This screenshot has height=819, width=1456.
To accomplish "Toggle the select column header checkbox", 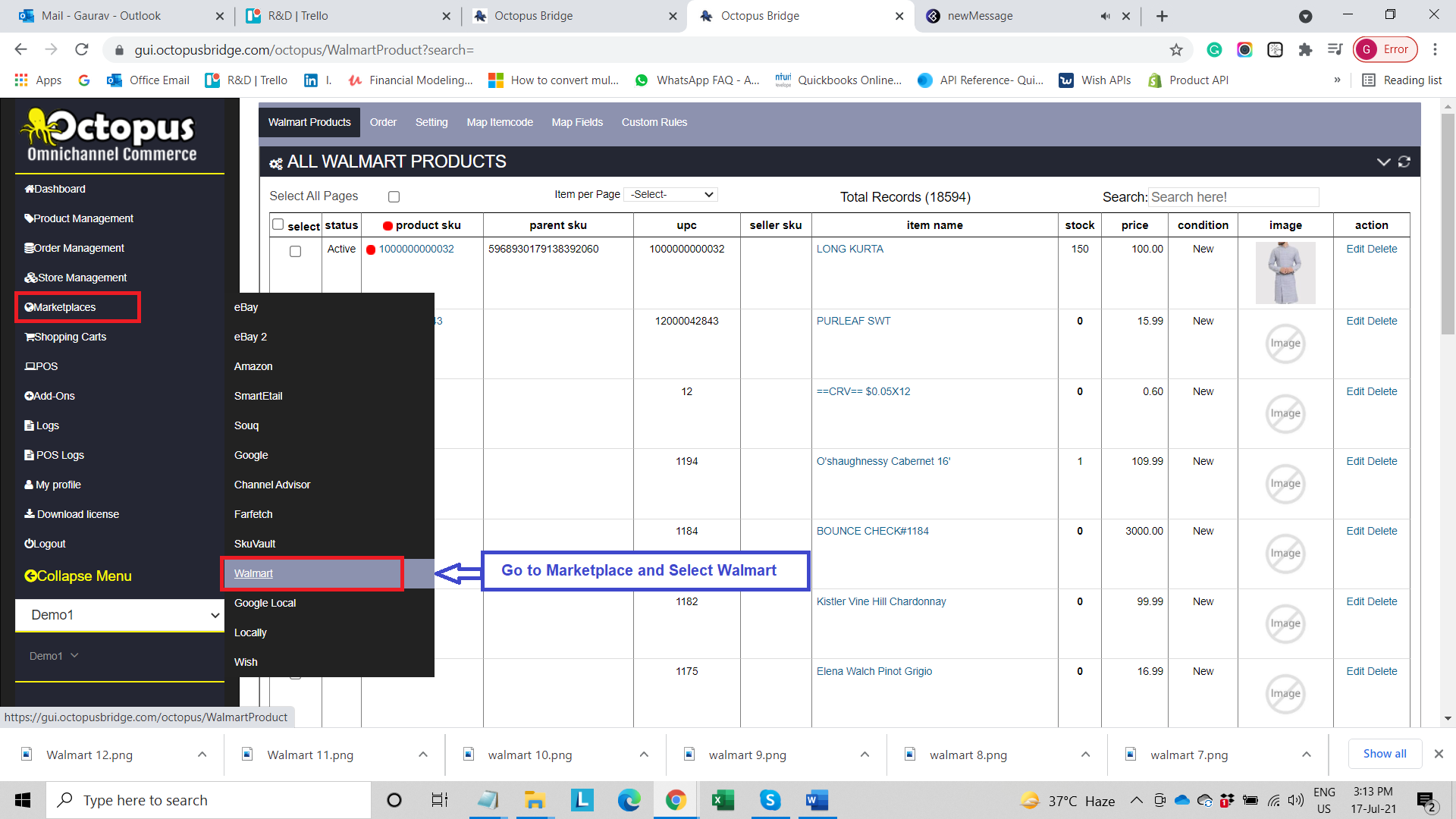I will pos(278,224).
